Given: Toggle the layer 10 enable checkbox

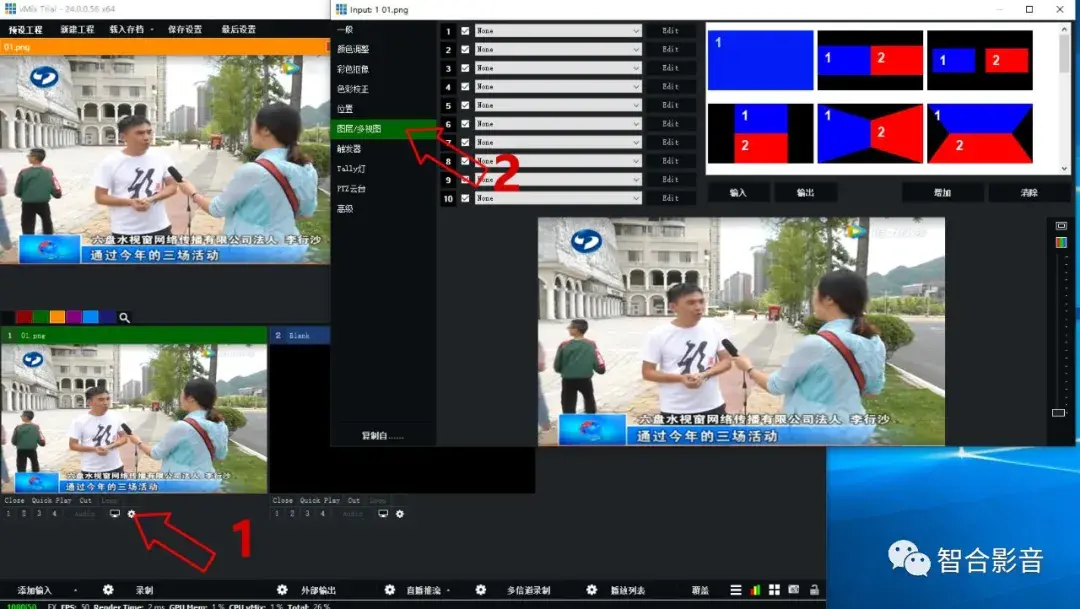Looking at the screenshot, I should click(465, 198).
